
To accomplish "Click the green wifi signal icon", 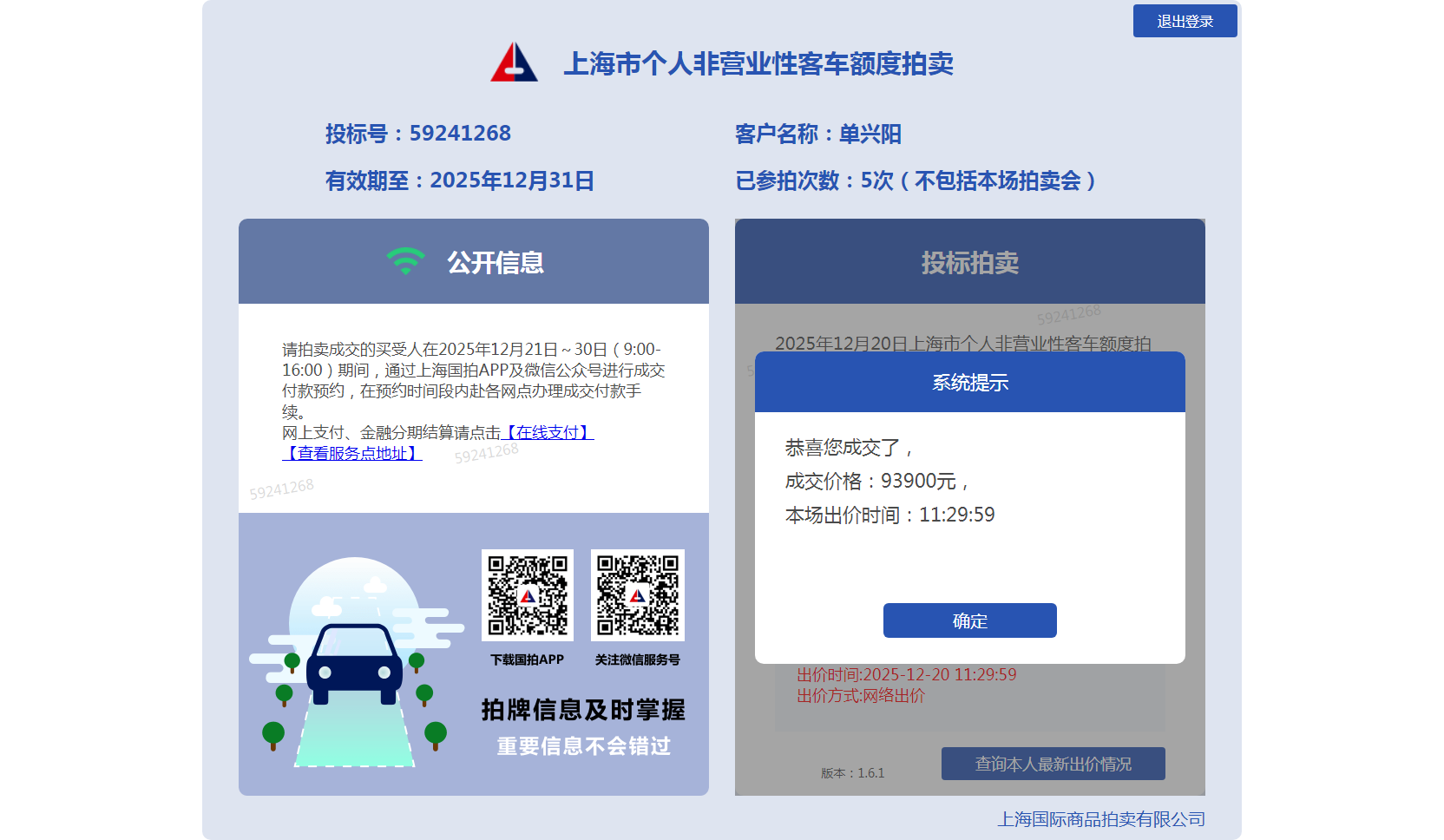I will 405,261.
